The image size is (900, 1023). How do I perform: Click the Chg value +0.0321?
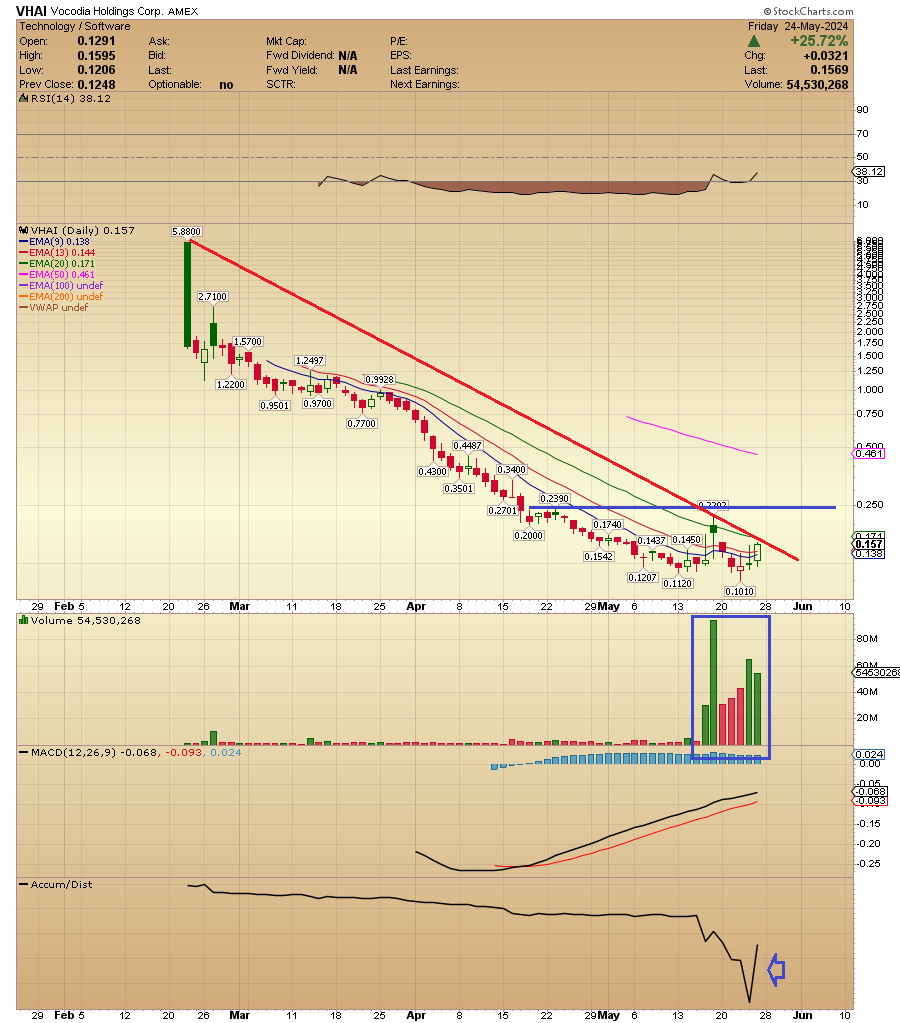(x=826, y=55)
